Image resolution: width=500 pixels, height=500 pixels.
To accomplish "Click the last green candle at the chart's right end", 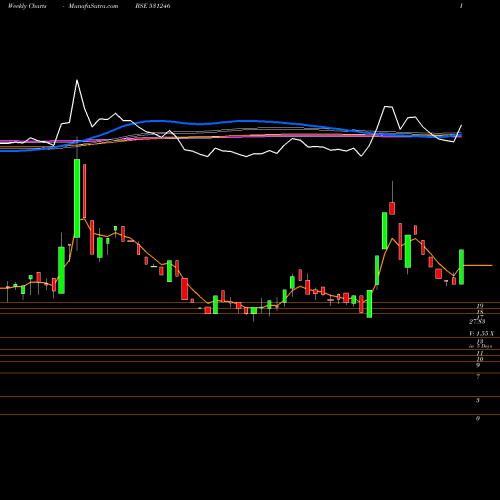I will 462,267.
